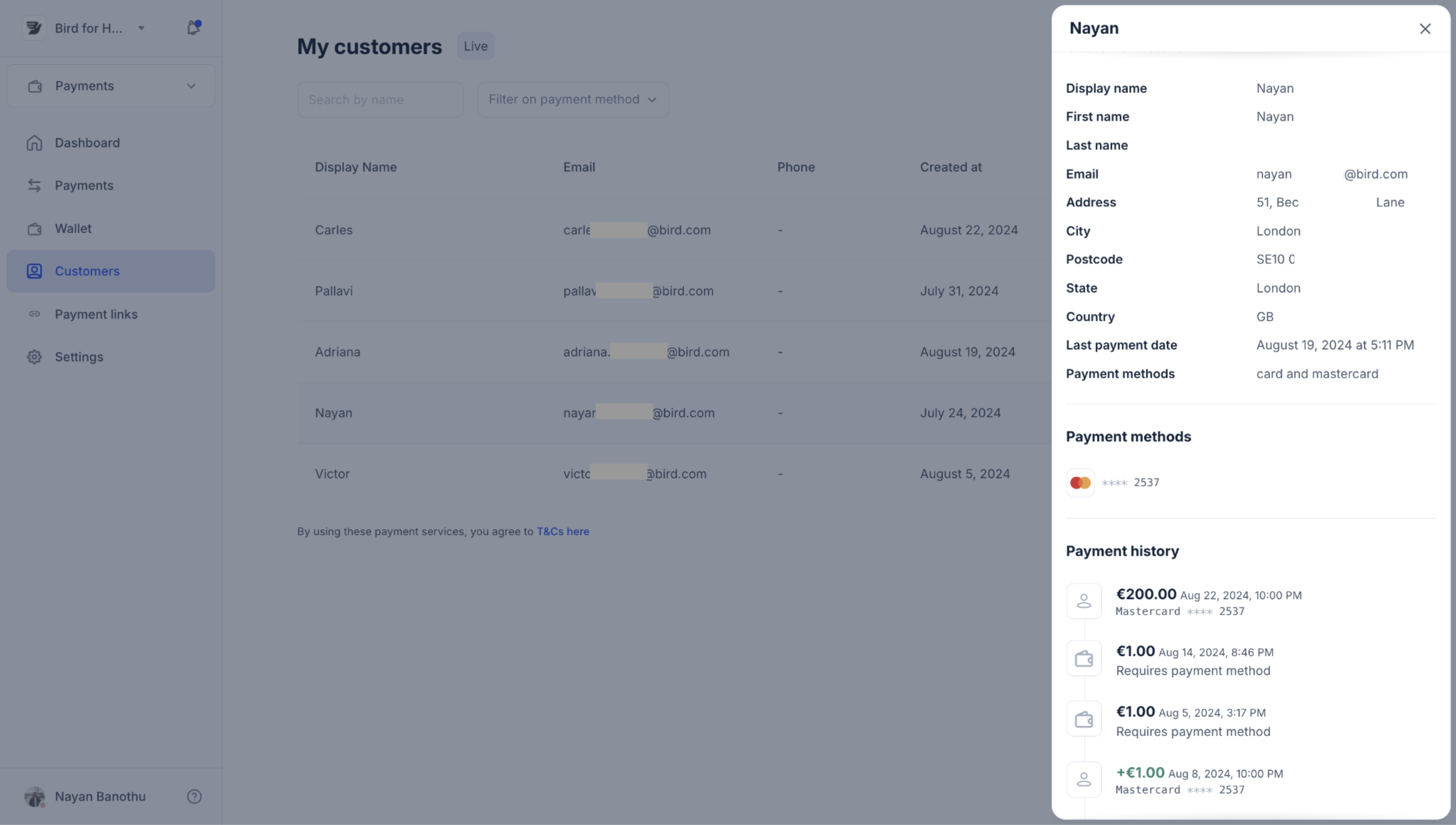The image size is (1456, 825).
Task: Click the Payment links chain icon
Action: tap(34, 315)
